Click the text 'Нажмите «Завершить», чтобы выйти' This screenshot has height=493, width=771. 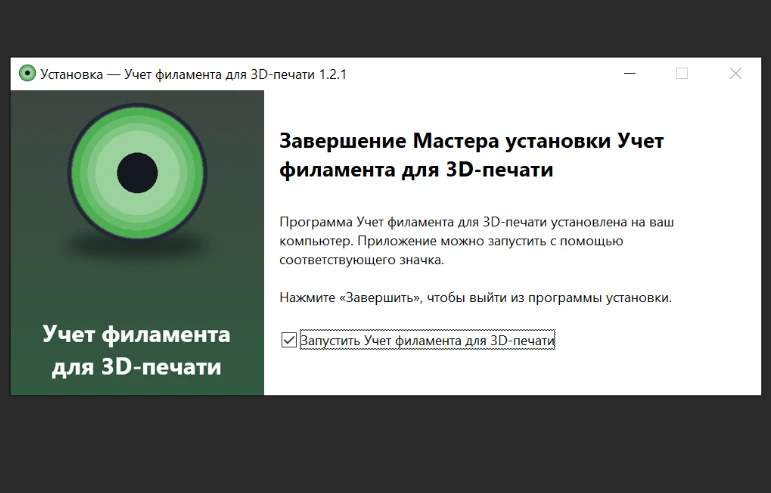[x=389, y=298]
